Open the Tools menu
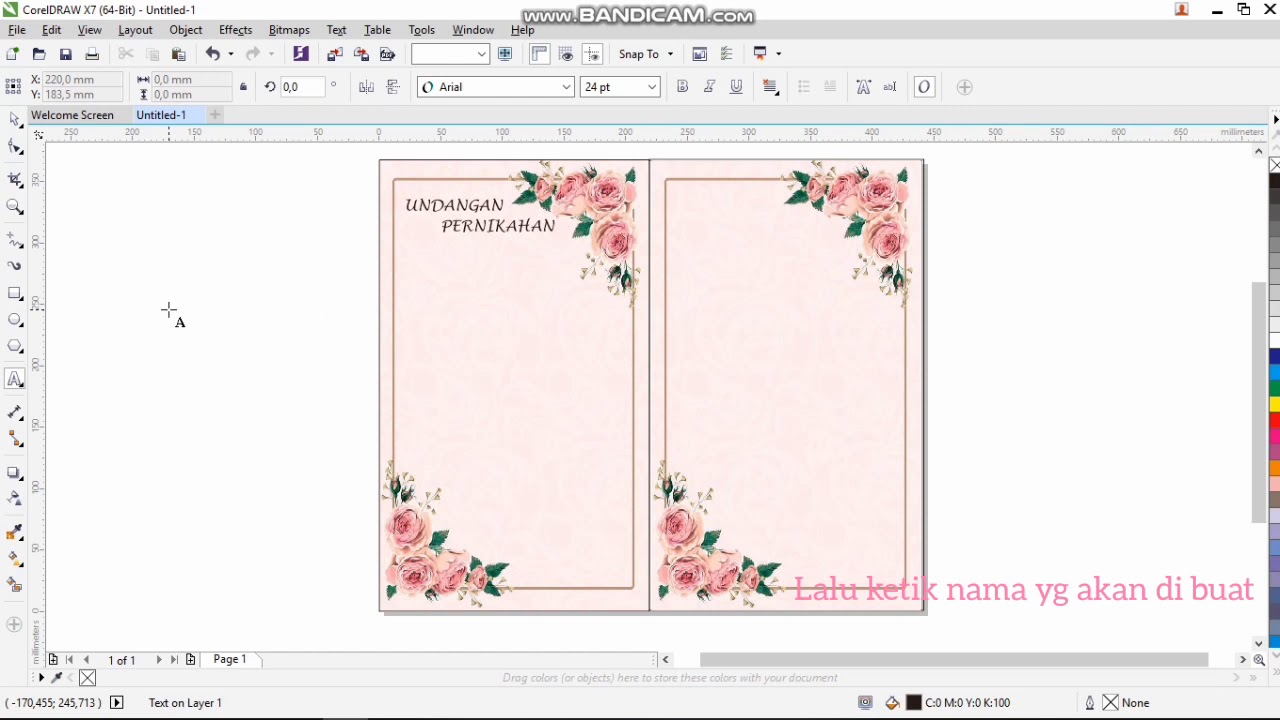Viewport: 1280px width, 720px height. tap(422, 30)
